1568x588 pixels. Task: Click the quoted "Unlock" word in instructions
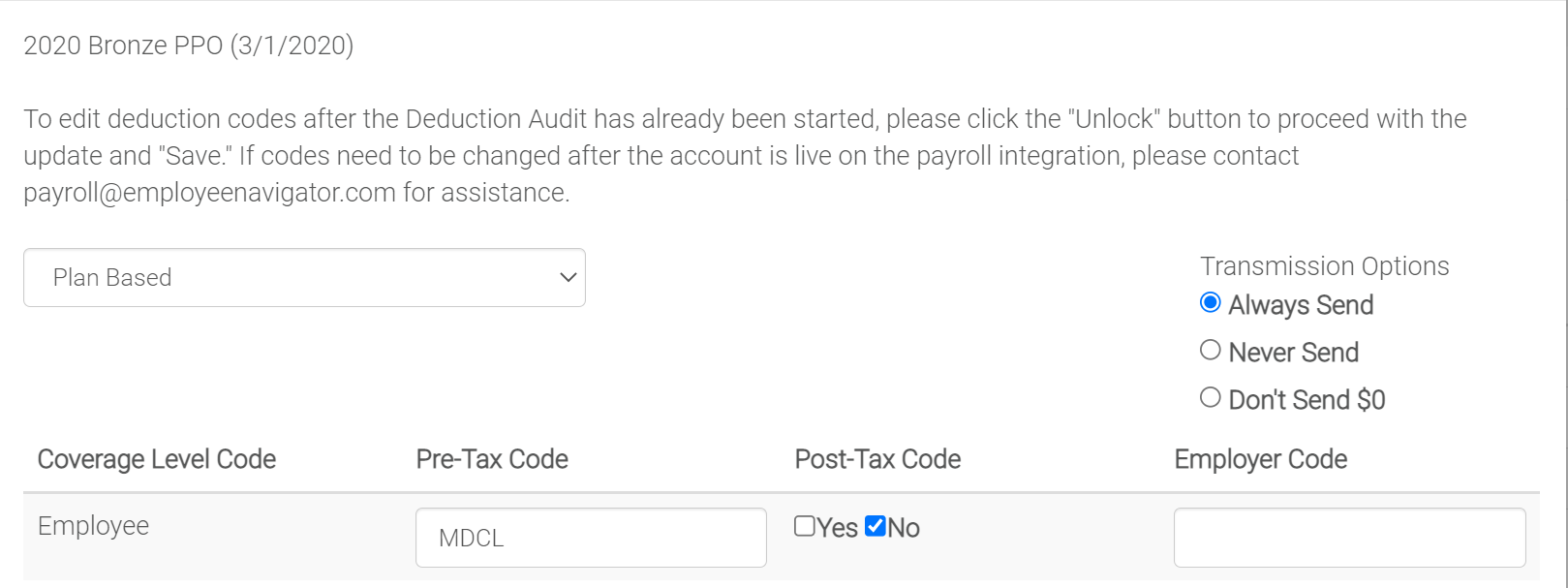[x=1114, y=119]
